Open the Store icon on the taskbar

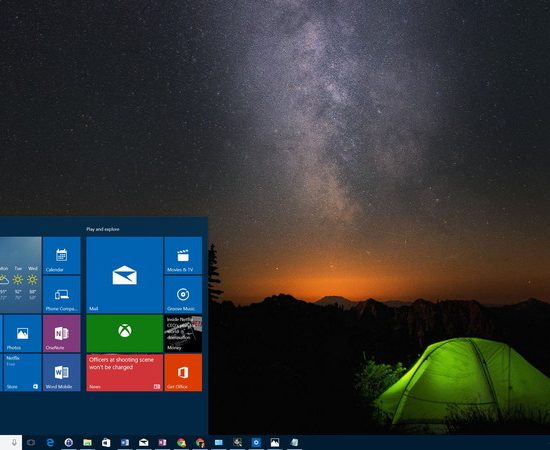[106, 443]
